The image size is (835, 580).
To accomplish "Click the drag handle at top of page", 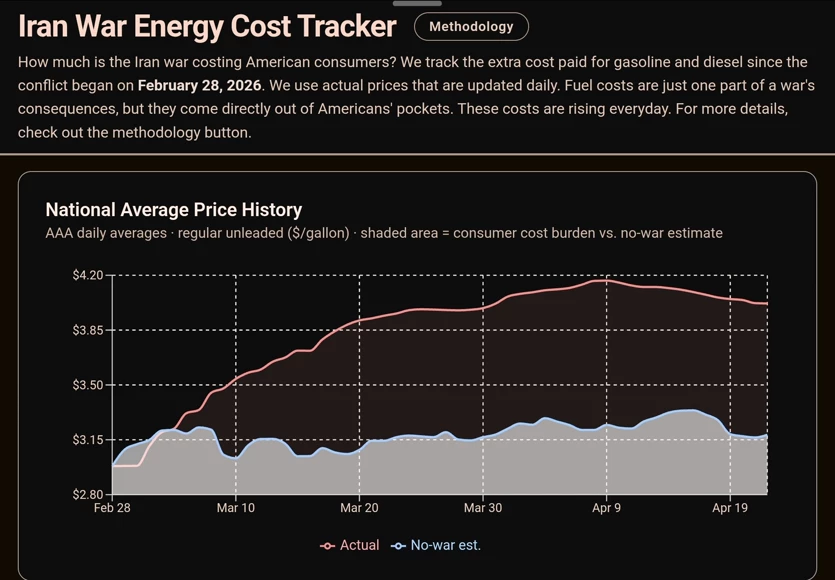I will pos(417,3).
